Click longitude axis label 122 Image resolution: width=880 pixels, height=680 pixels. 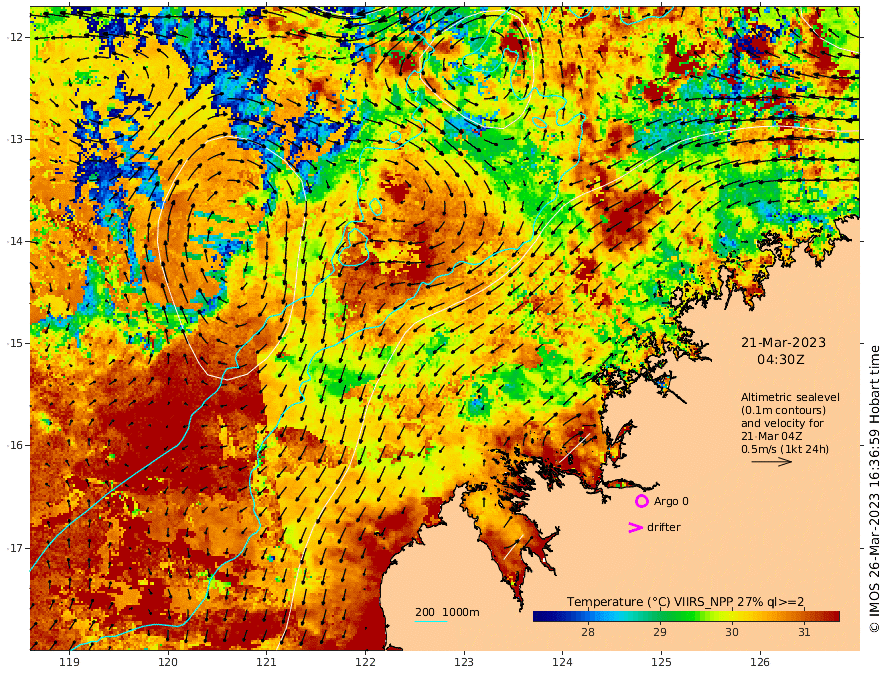[365, 662]
